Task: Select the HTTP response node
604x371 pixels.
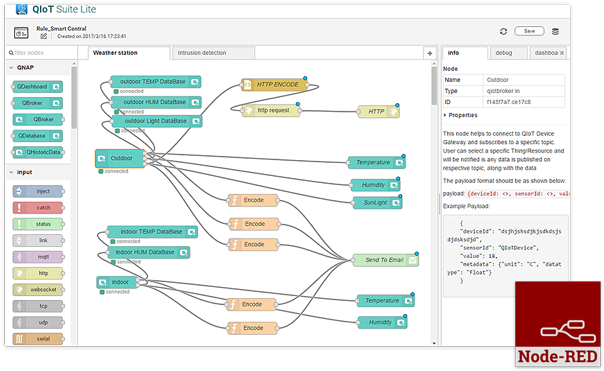Action: point(379,111)
